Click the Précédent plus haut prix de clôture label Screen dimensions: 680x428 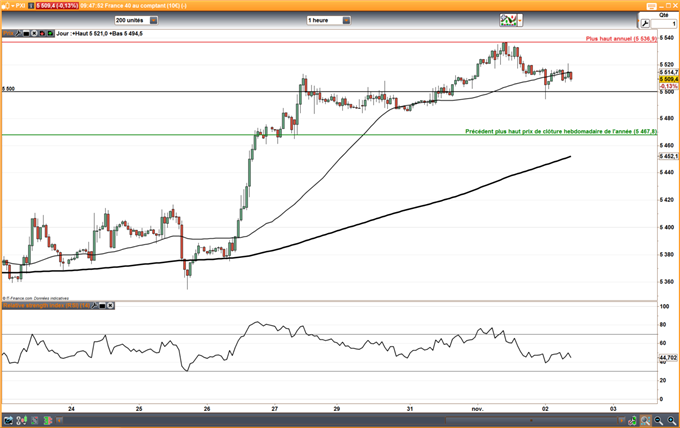tap(561, 131)
